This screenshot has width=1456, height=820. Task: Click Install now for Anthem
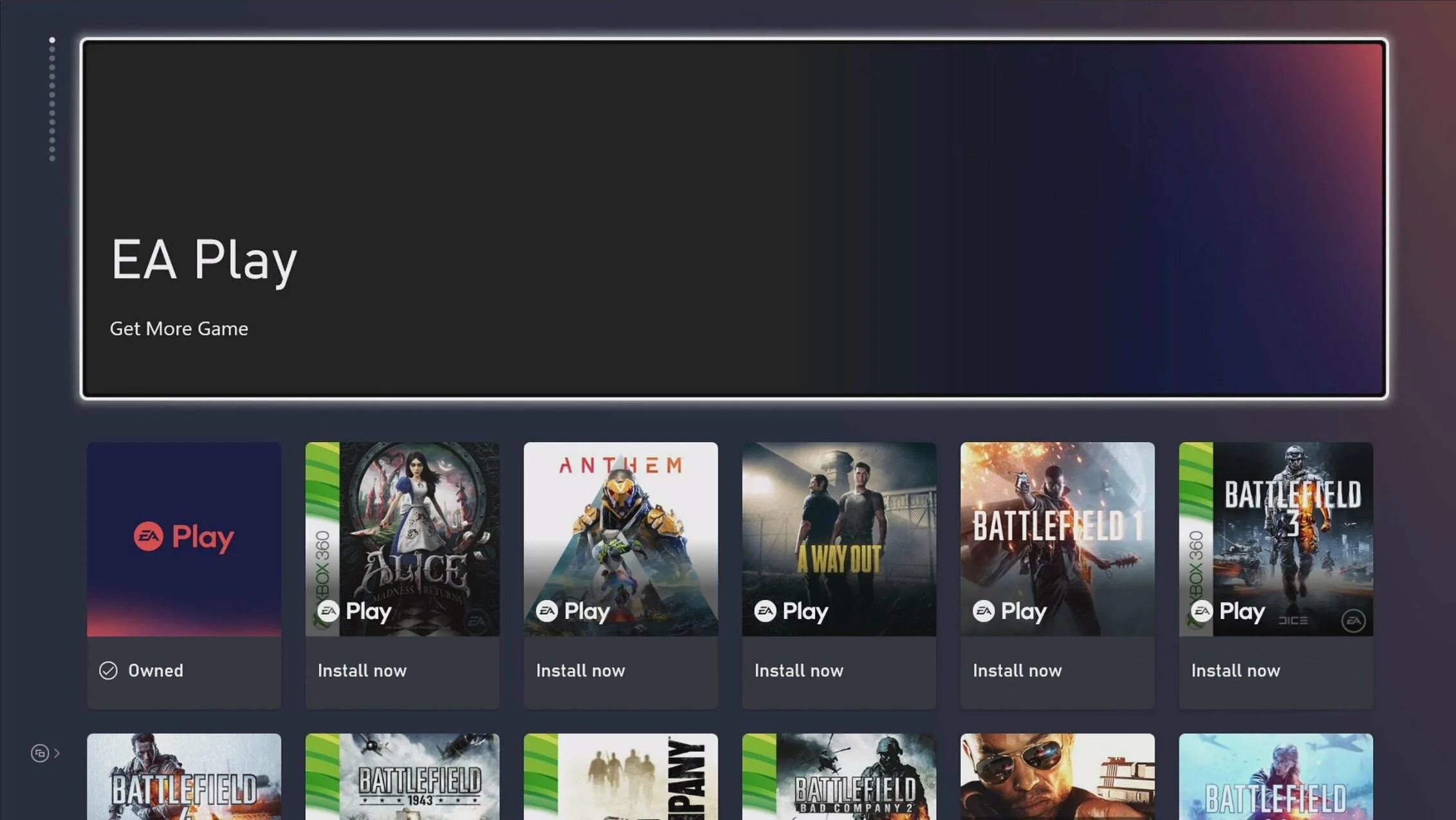point(580,670)
